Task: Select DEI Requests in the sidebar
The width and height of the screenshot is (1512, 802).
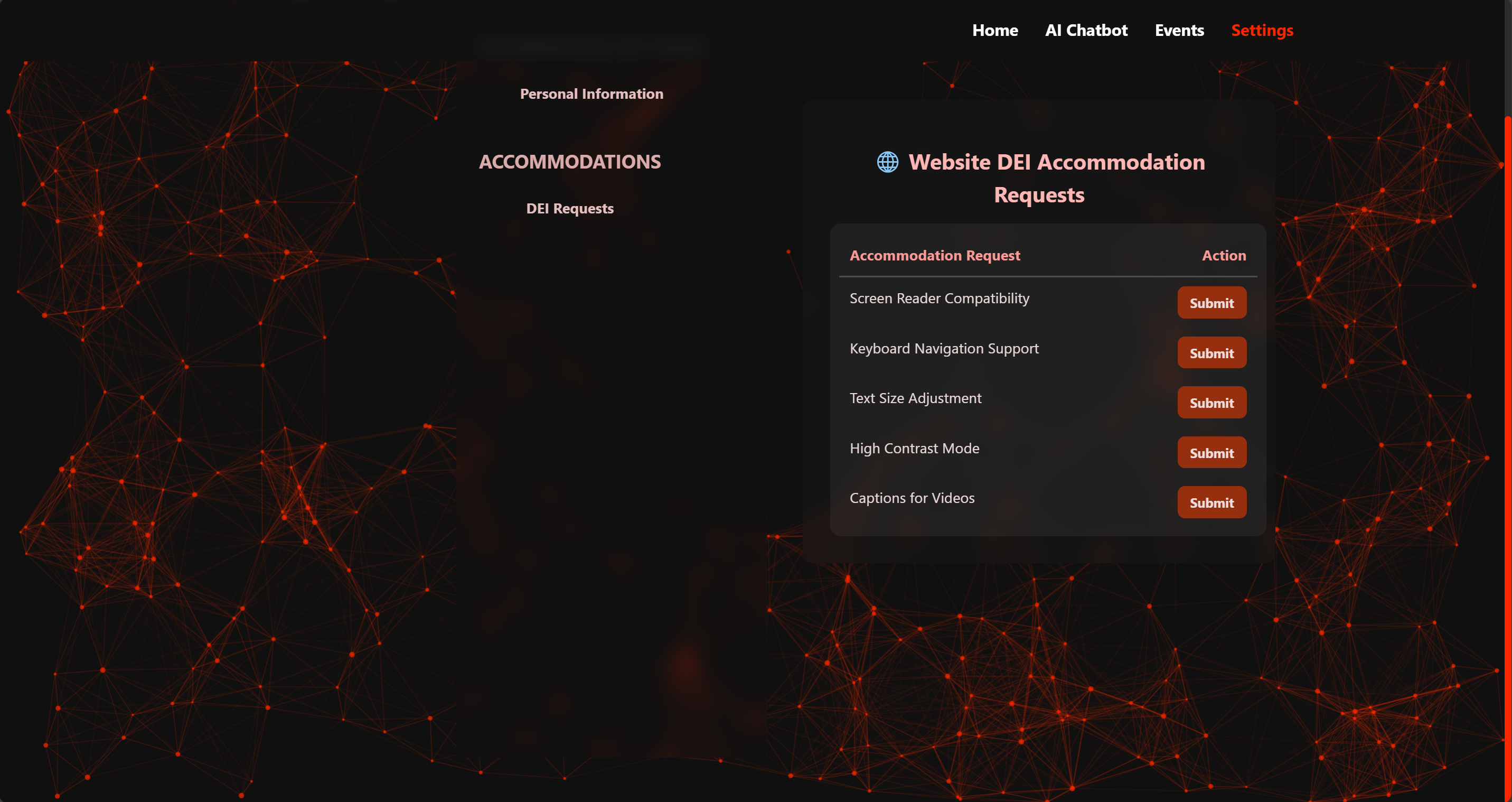Action: click(x=569, y=209)
